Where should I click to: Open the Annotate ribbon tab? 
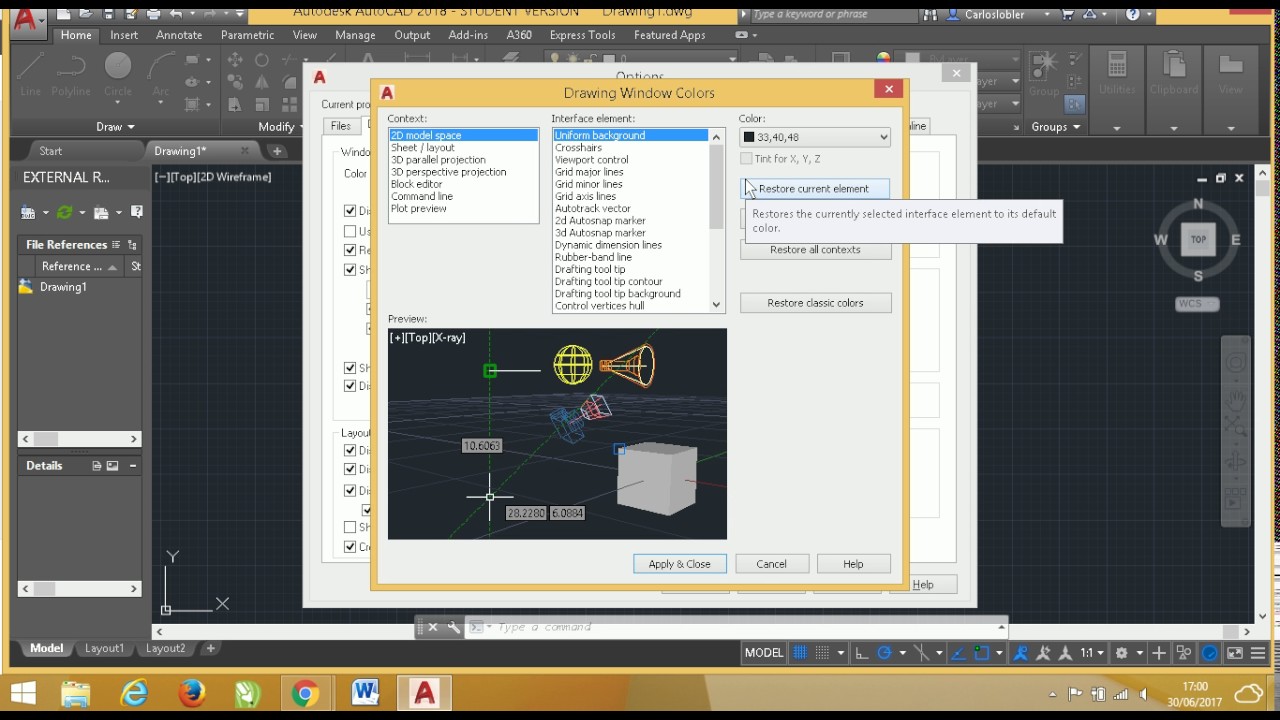[179, 35]
